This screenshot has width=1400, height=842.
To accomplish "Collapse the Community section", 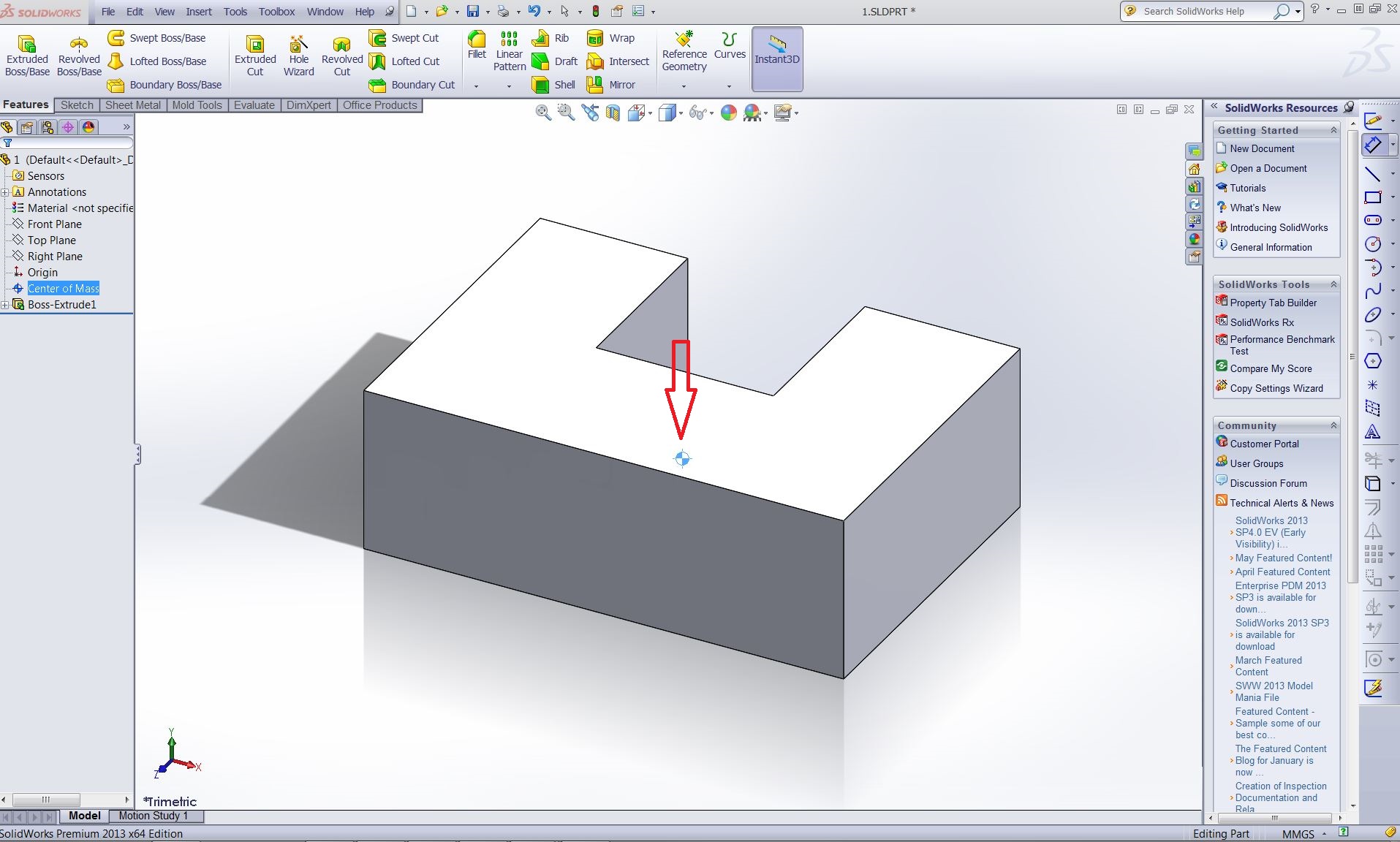I will coord(1333,425).
